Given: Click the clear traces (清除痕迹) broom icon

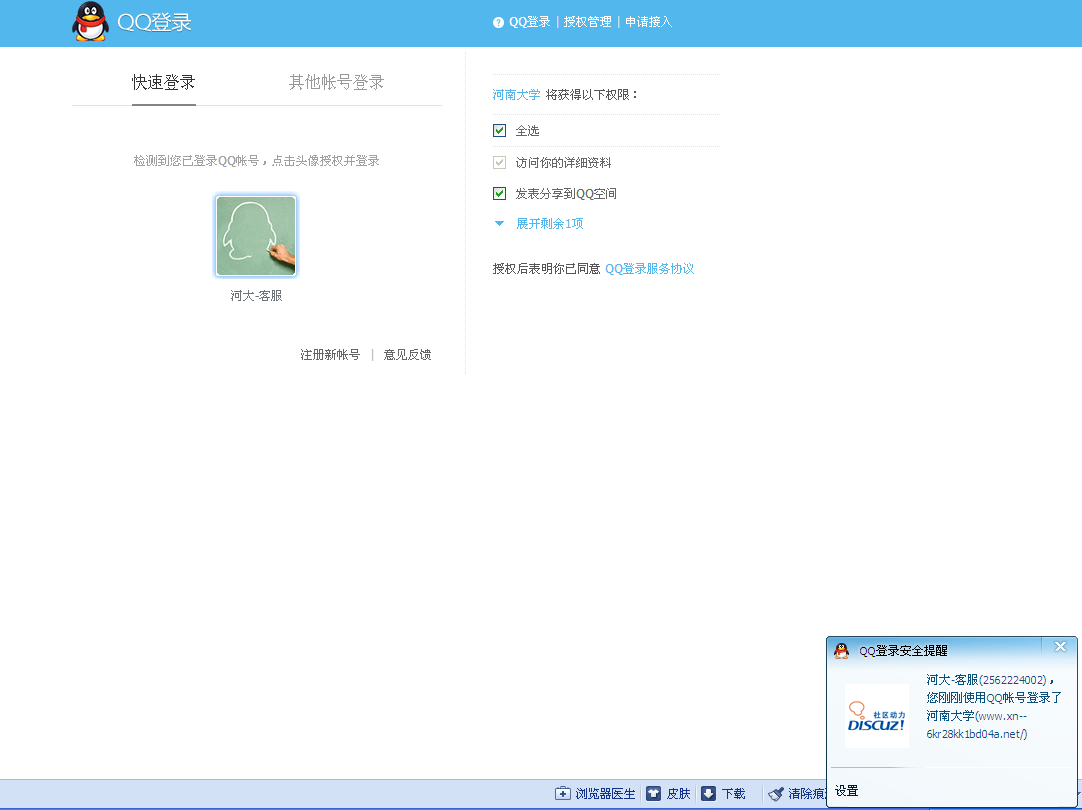Looking at the screenshot, I should tap(775, 794).
